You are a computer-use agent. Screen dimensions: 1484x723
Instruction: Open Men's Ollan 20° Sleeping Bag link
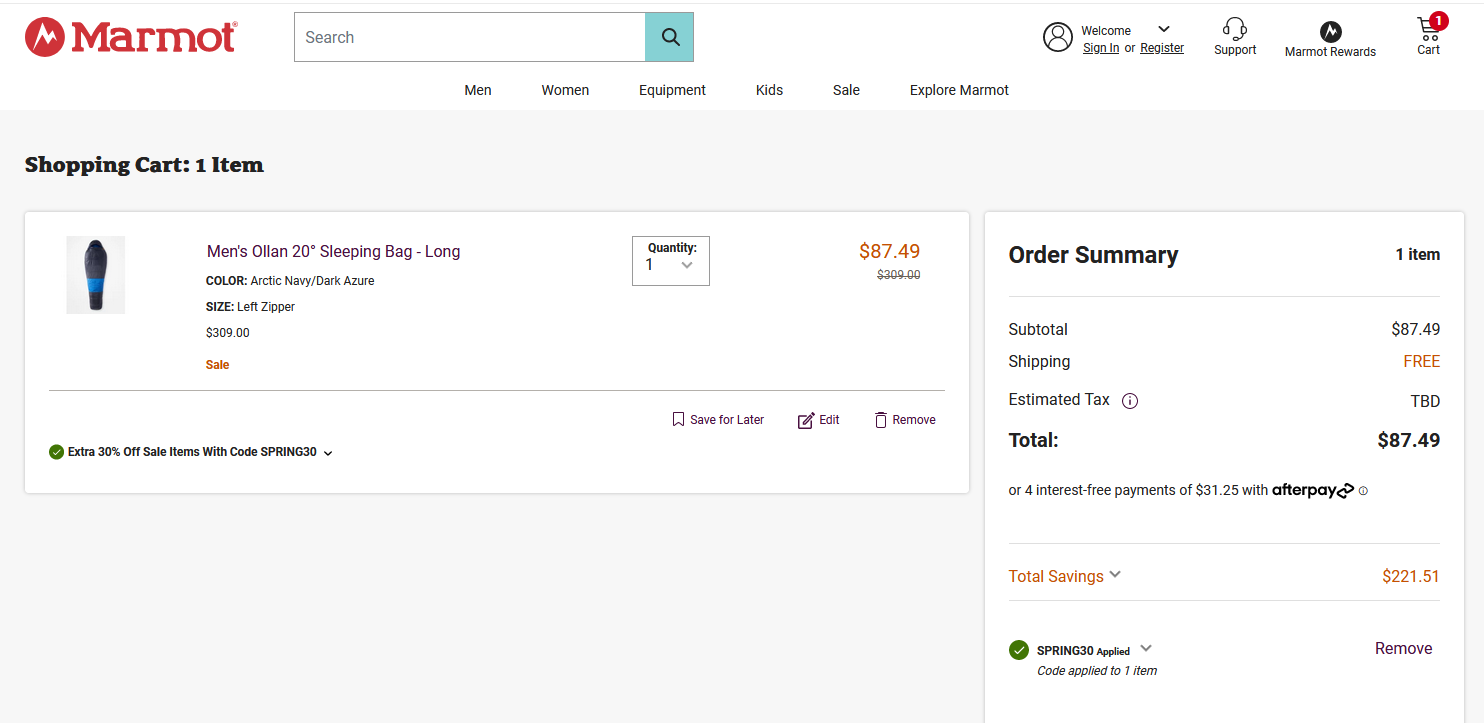[333, 251]
